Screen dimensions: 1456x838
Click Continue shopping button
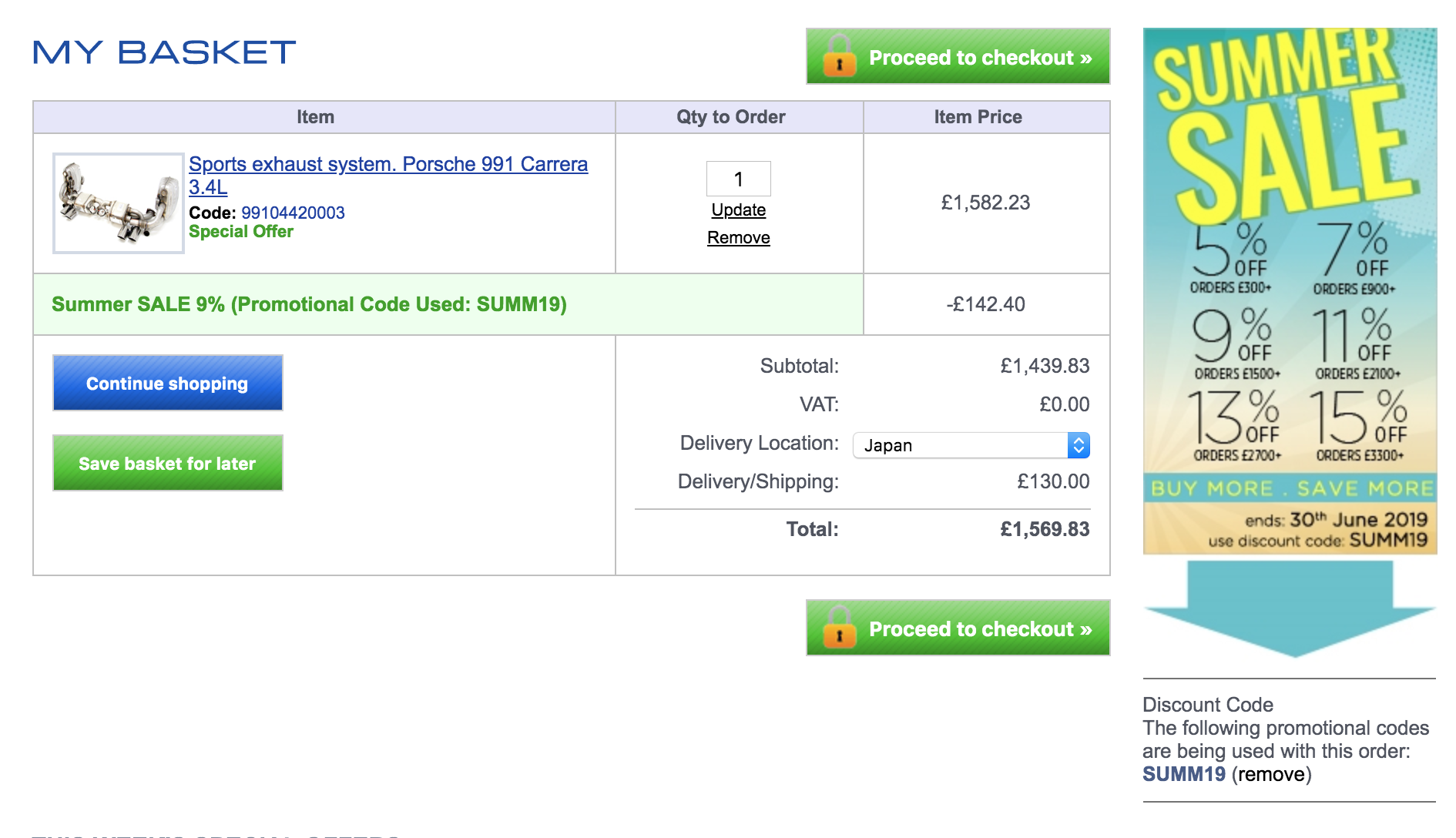coord(168,383)
